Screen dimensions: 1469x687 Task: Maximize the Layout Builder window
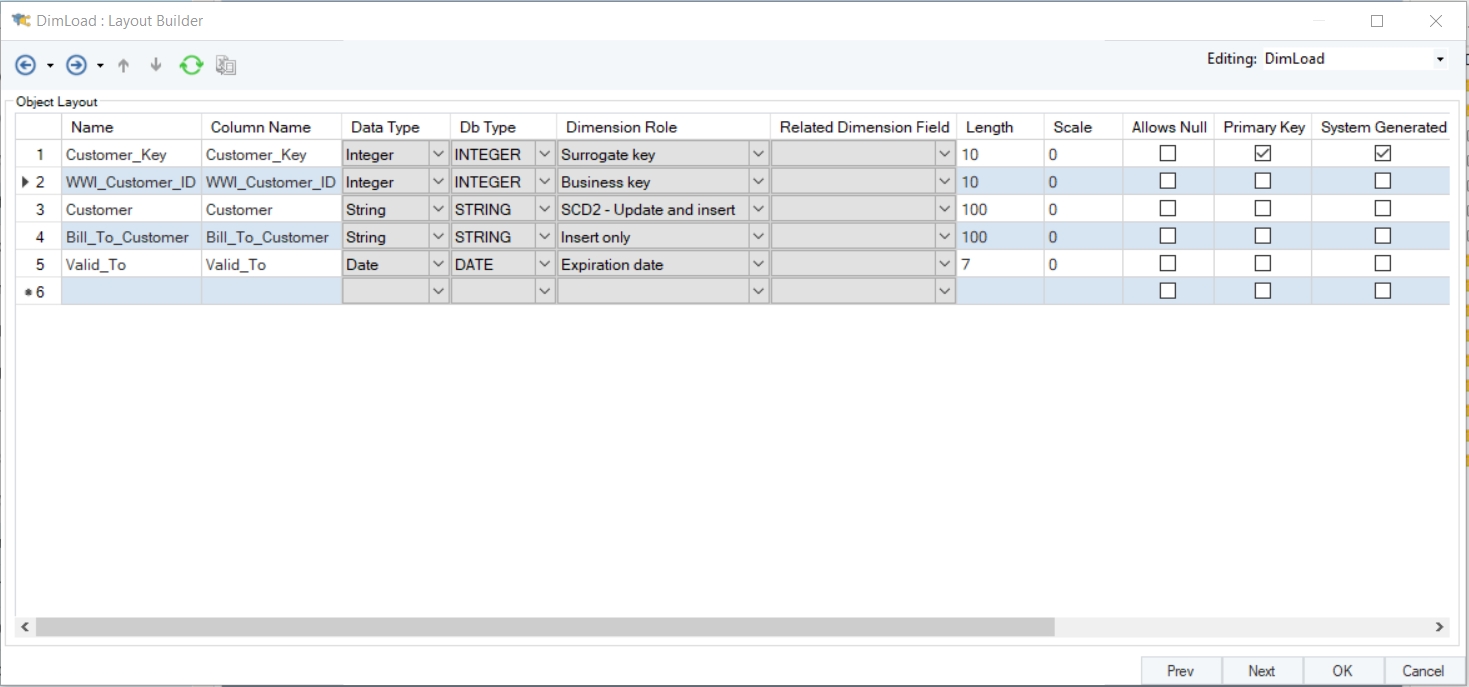[1377, 20]
